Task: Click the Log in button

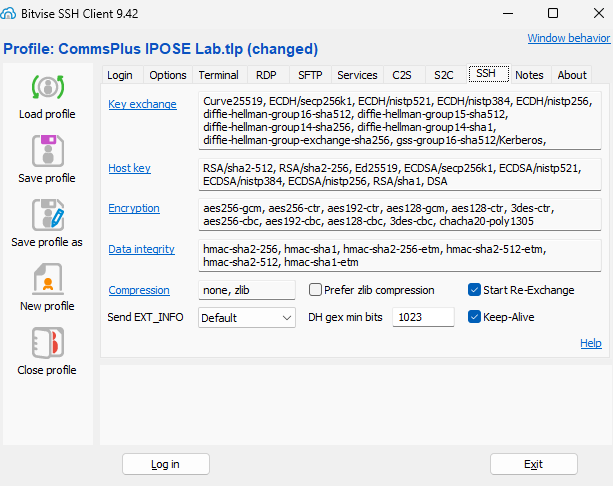Action: pos(166,464)
